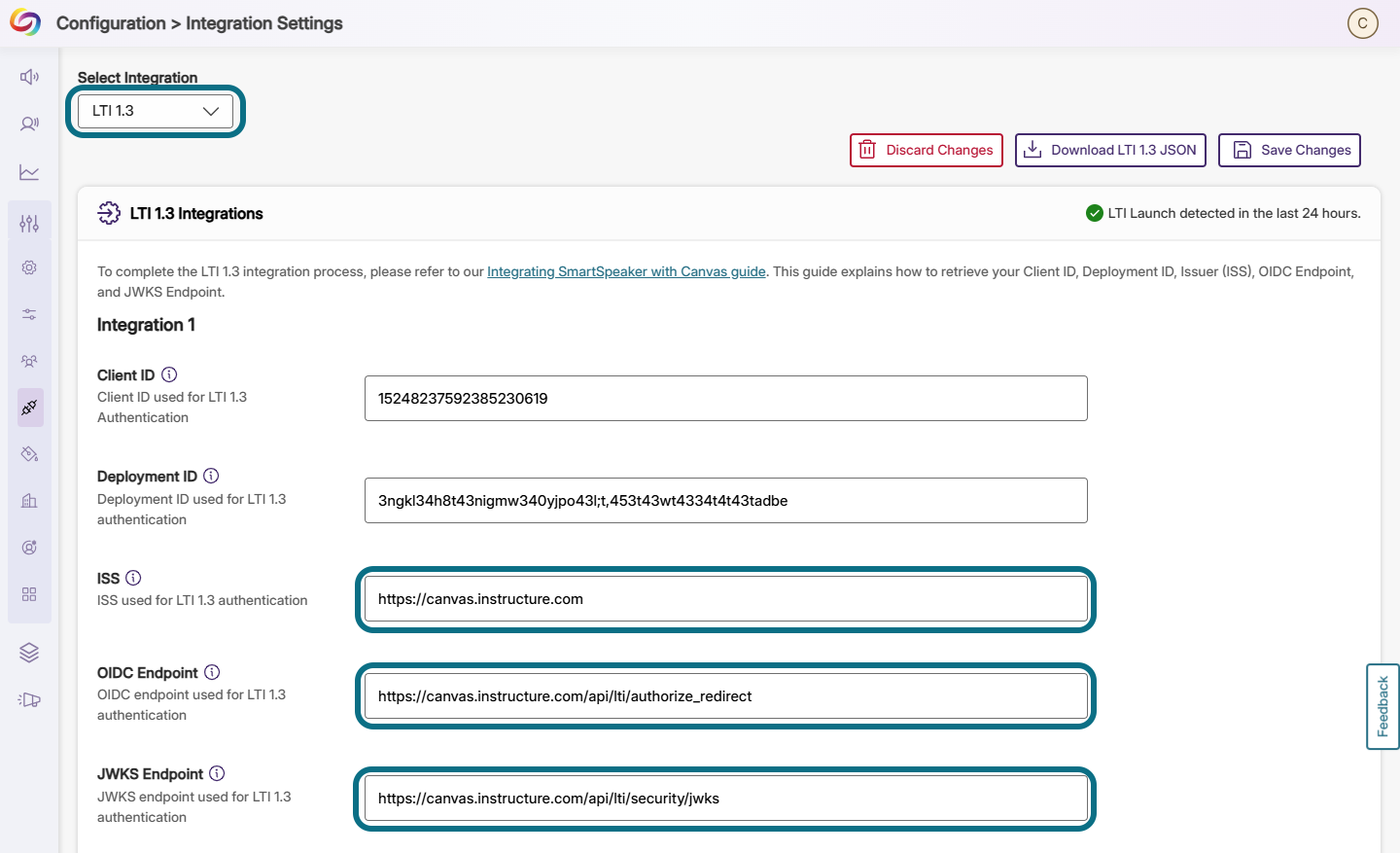Viewport: 1400px width, 853px height.
Task: Click into the ISS input field
Action: click(726, 599)
